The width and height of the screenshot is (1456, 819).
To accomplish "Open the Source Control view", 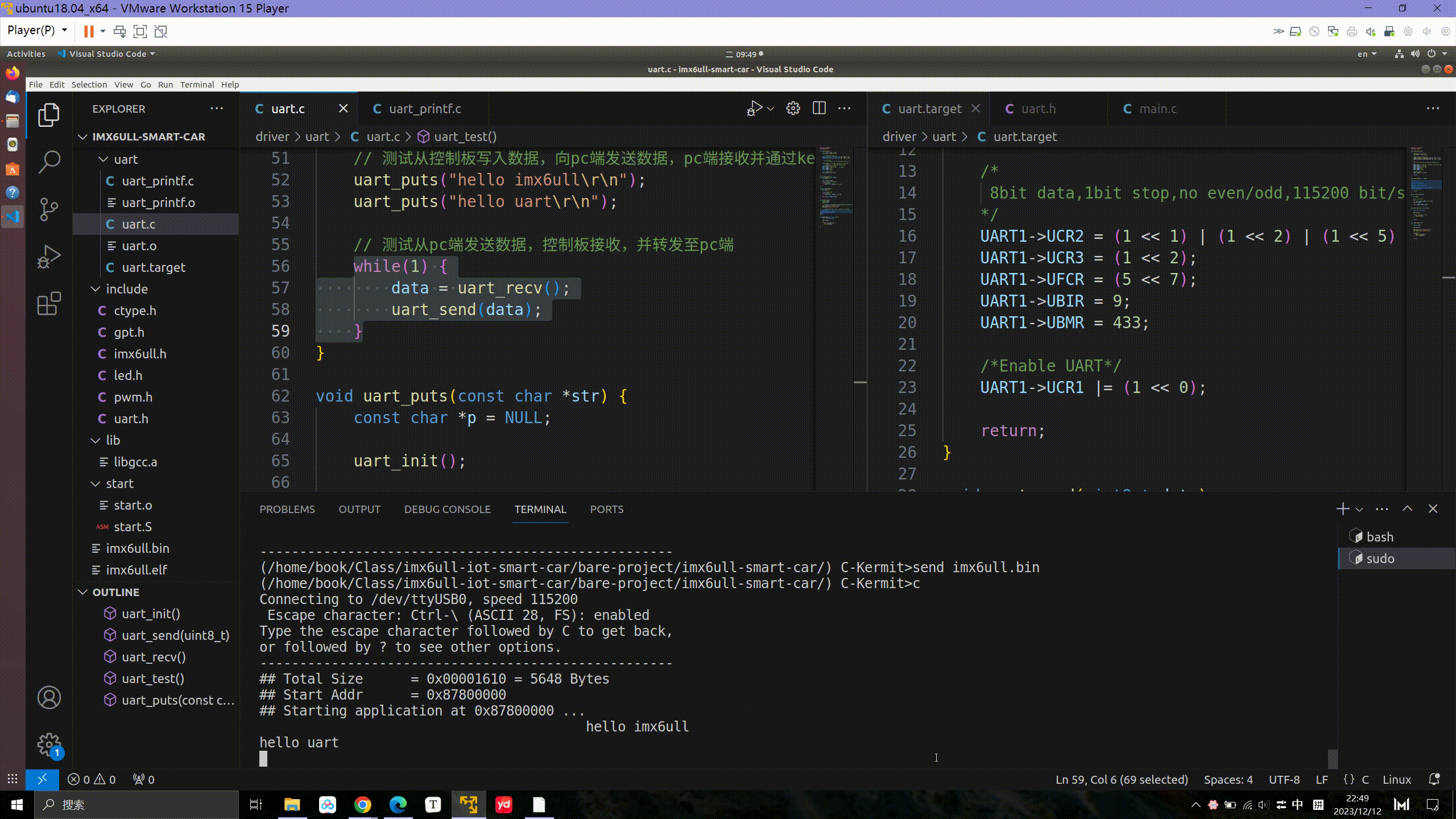I will 49,209.
